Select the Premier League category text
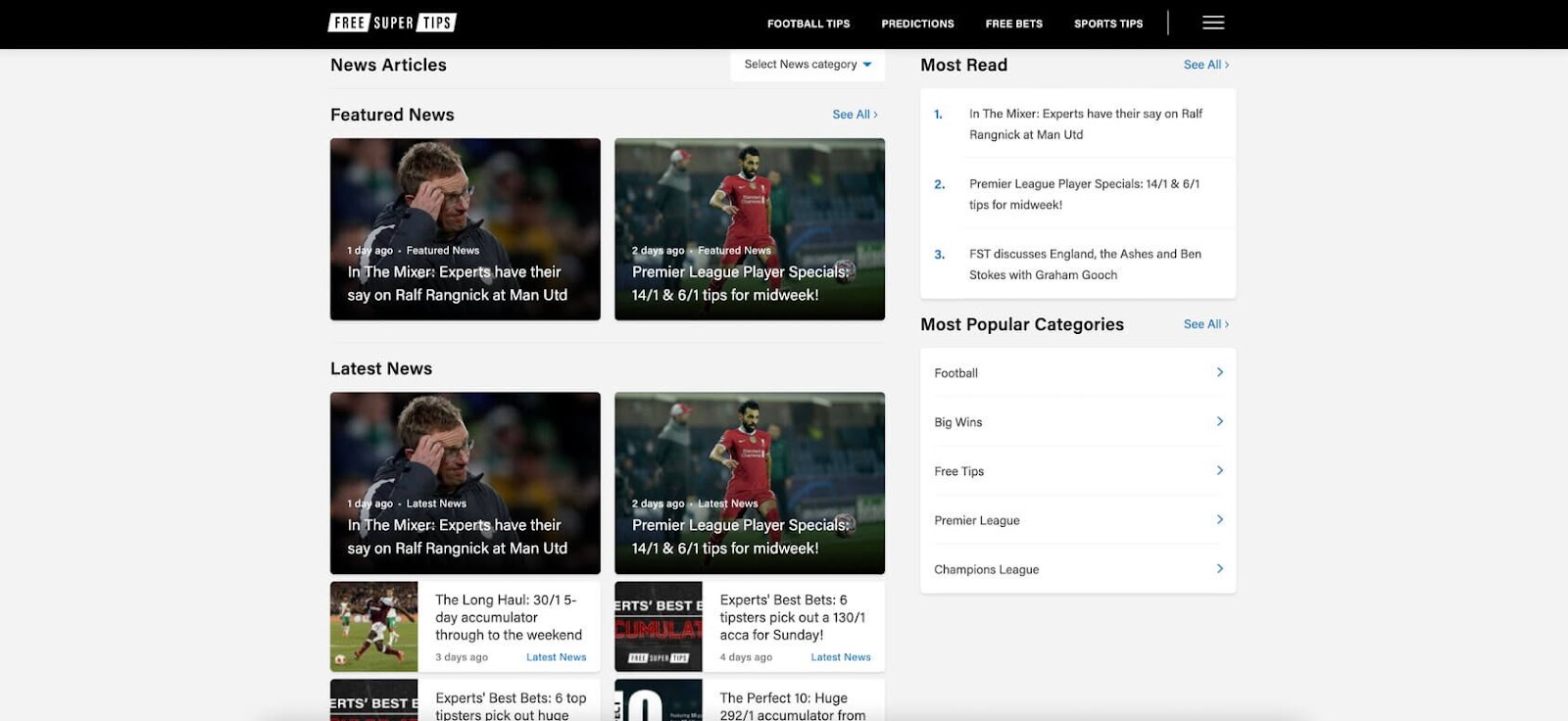This screenshot has width=1568, height=721. [977, 520]
